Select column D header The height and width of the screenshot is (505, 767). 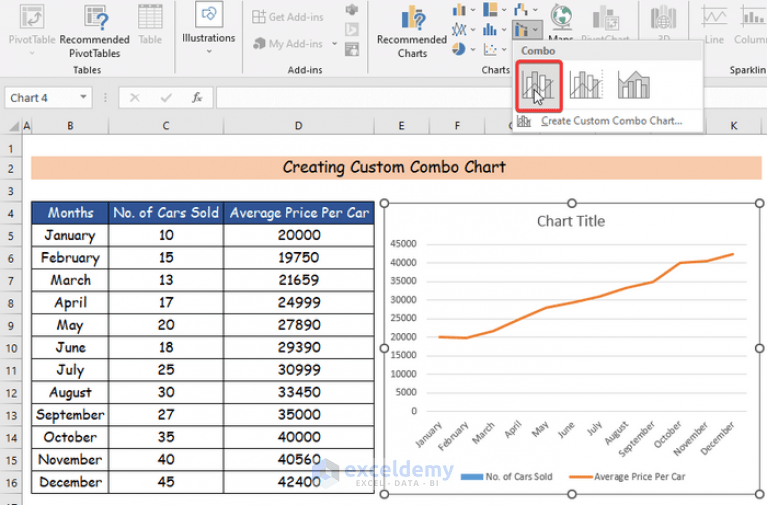pos(299,126)
